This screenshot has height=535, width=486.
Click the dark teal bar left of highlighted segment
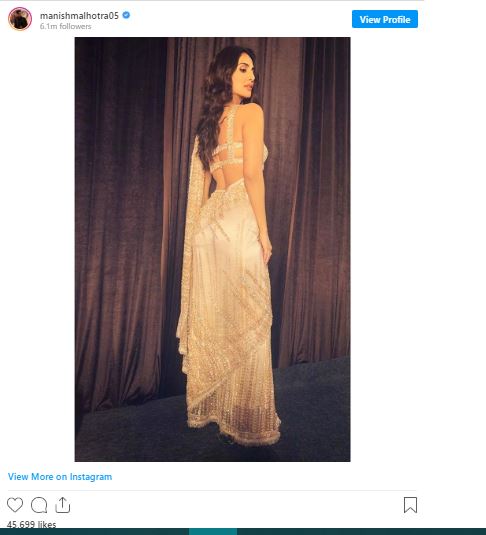(94, 532)
